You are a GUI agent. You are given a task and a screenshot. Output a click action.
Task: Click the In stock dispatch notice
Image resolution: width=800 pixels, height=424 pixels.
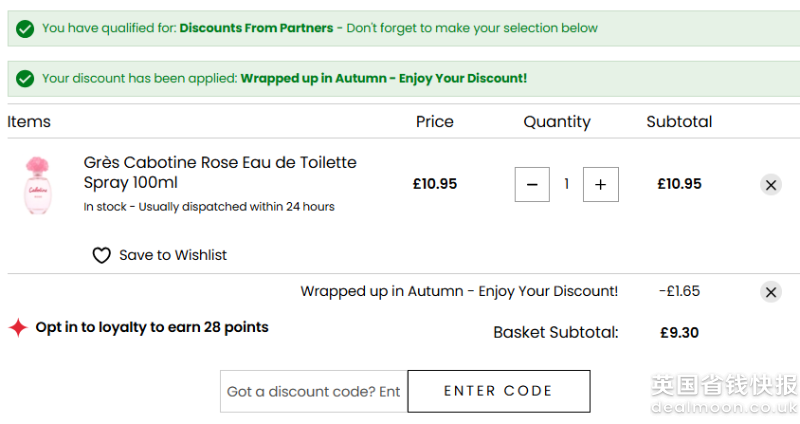point(208,207)
